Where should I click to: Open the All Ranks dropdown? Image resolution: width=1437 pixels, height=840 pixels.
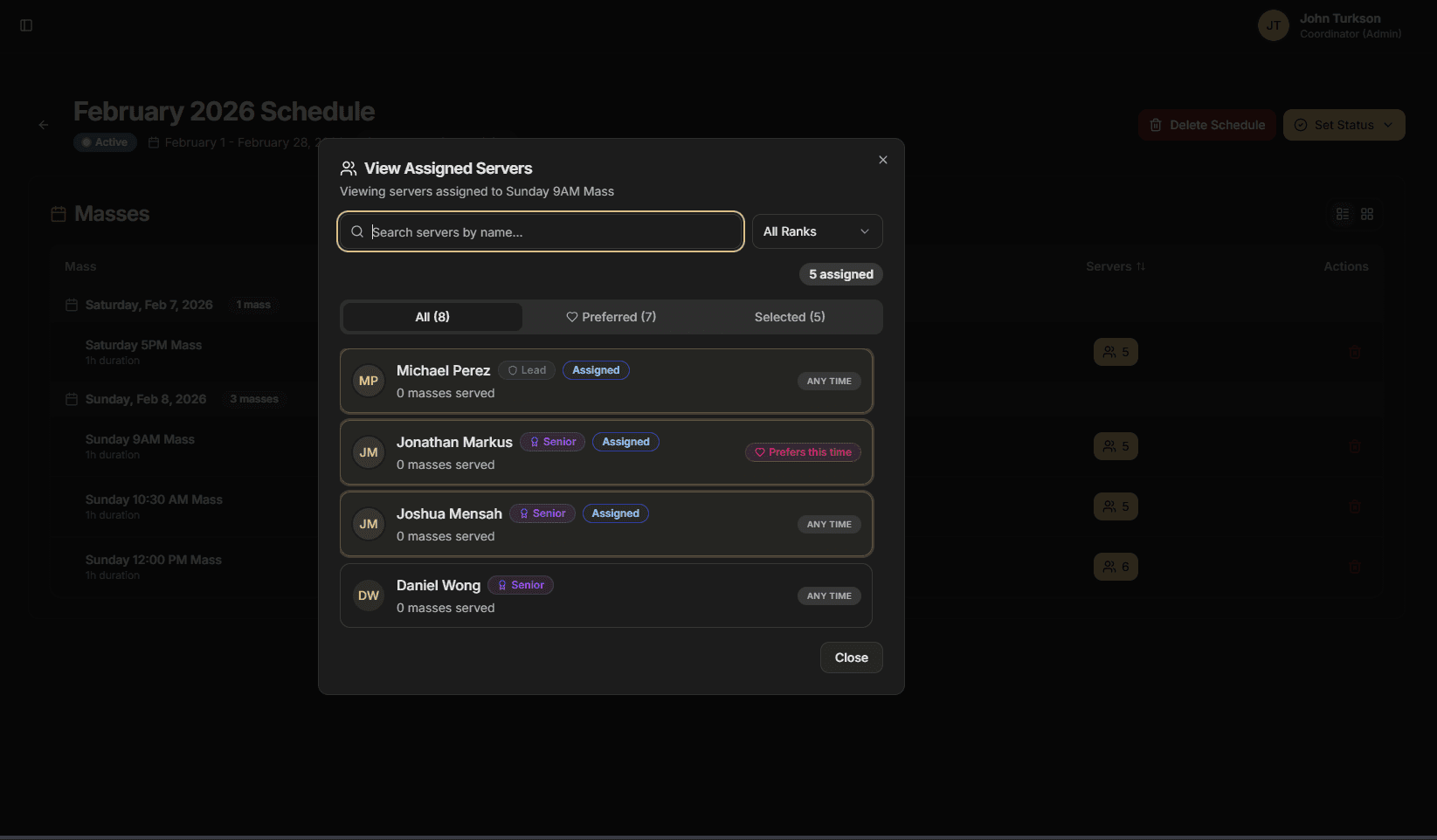click(x=817, y=231)
